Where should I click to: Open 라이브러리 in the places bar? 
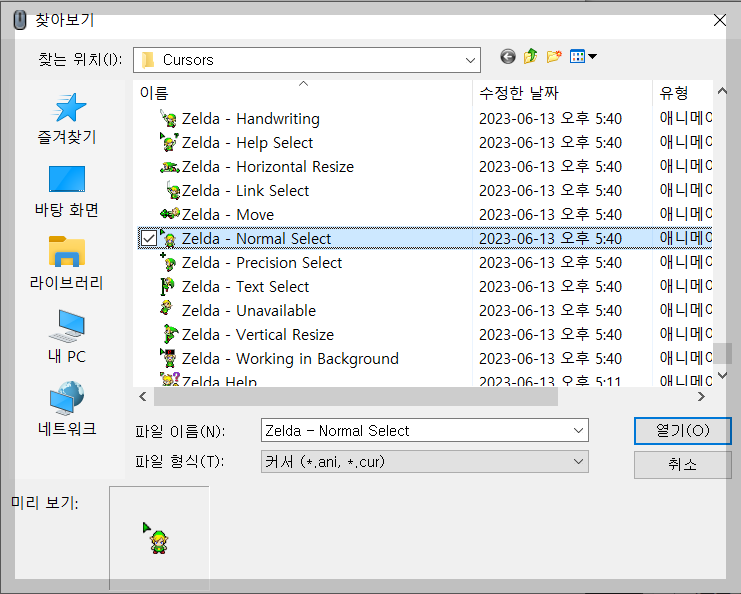pyautogui.click(x=67, y=264)
